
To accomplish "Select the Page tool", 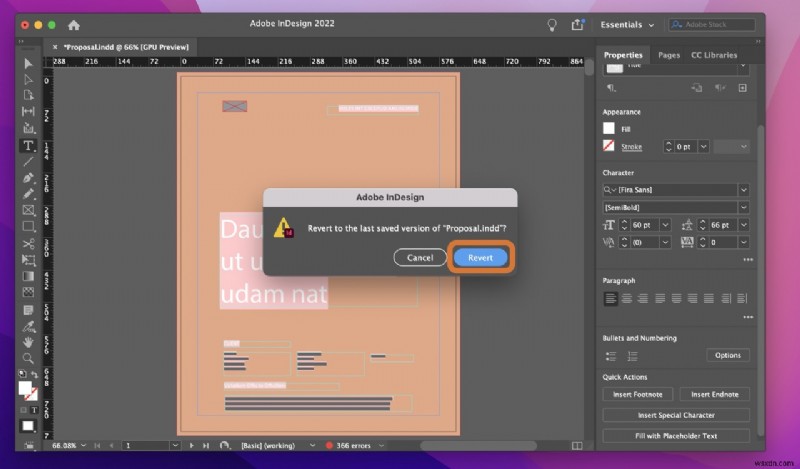I will pos(28,95).
